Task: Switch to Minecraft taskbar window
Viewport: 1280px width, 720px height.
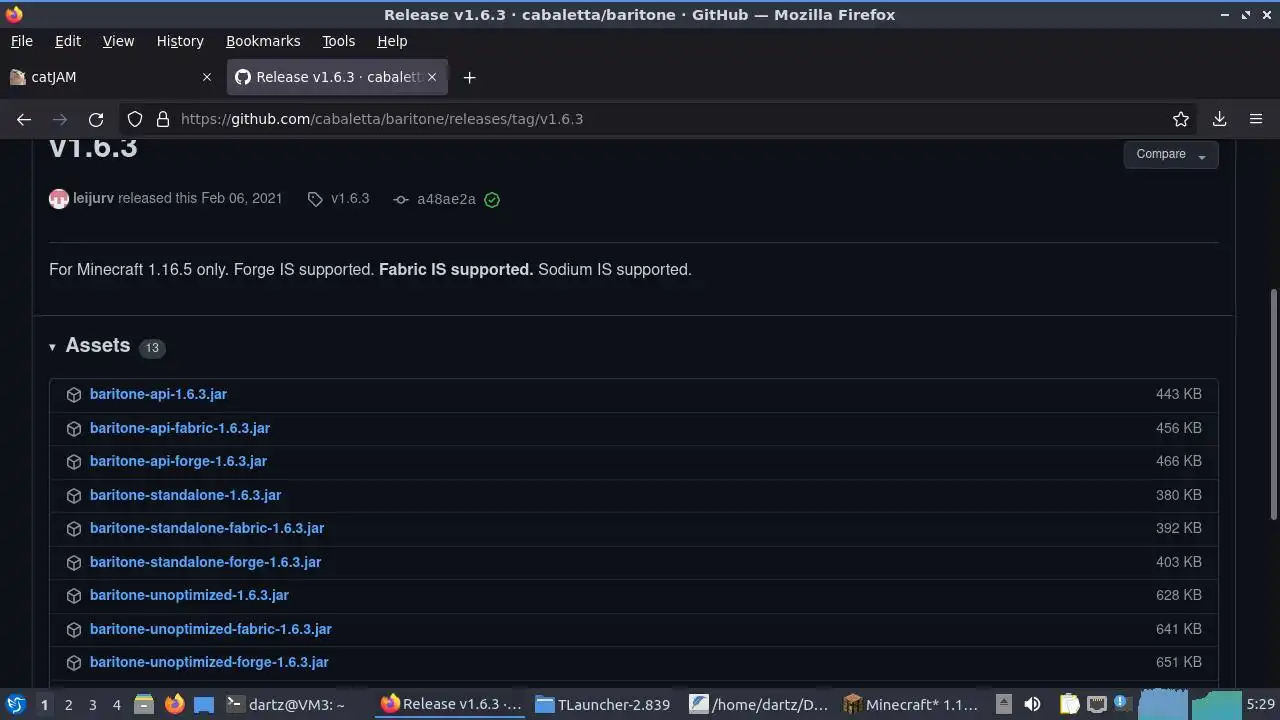Action: tap(911, 704)
